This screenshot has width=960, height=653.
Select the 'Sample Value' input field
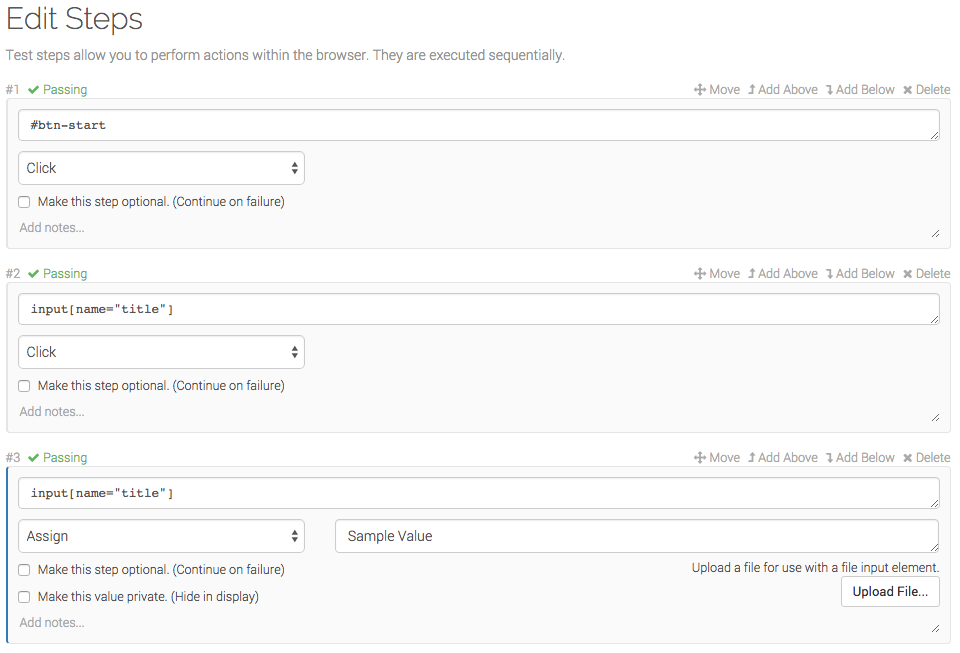636,536
